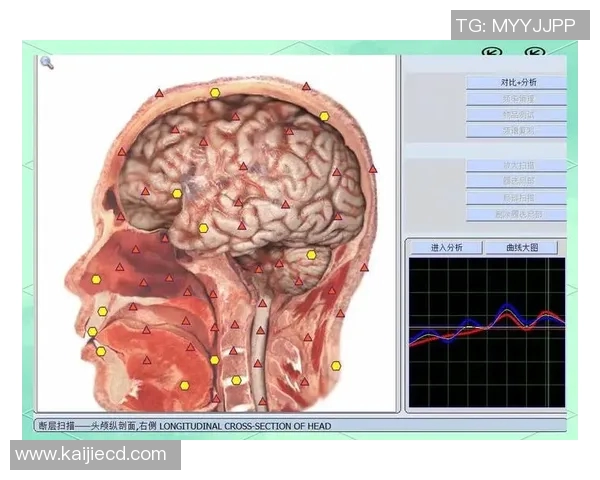Screen dimensions: 600x480
Task: Open the 曲线大图 large curve view
Action: 521,246
